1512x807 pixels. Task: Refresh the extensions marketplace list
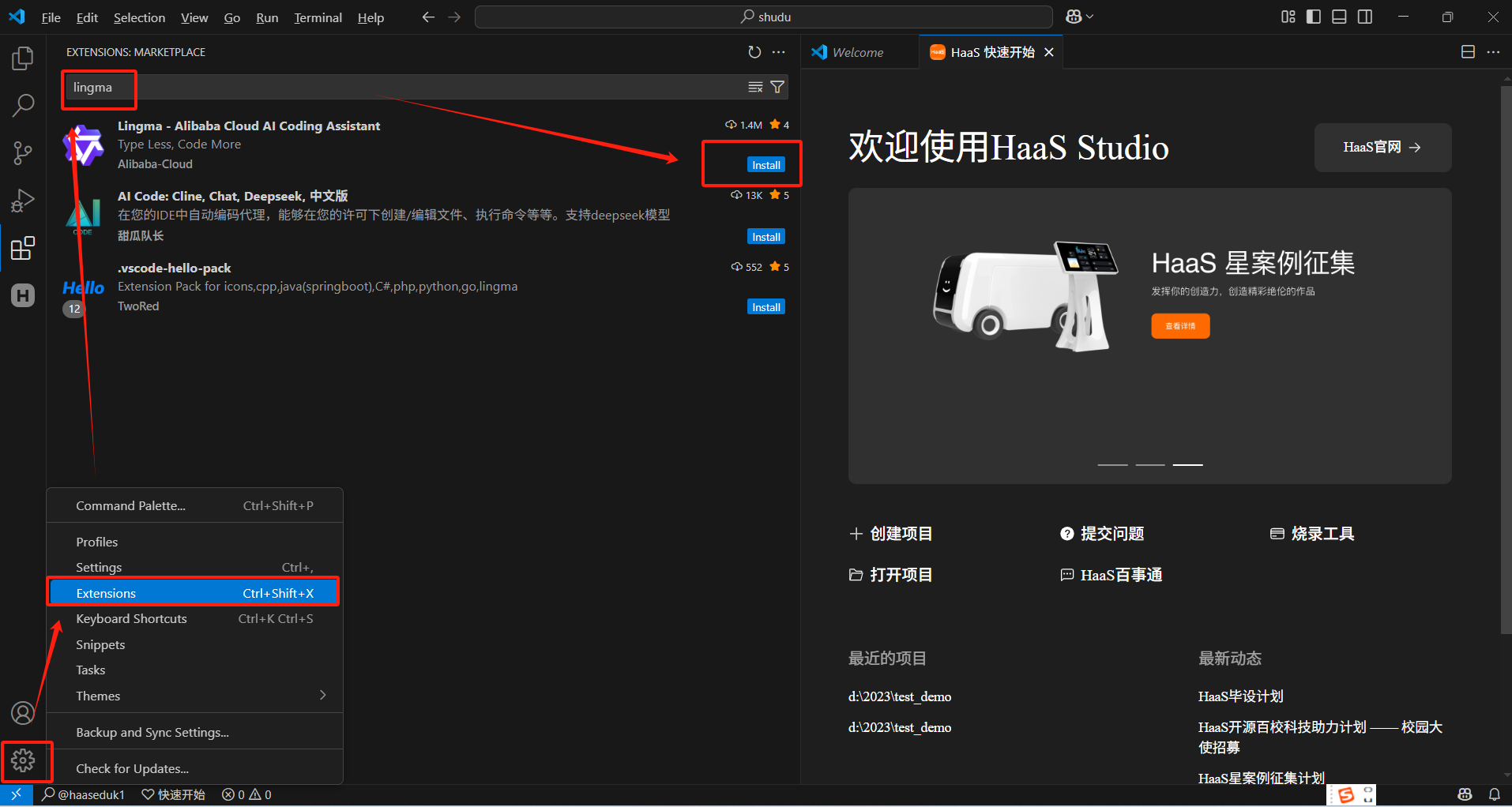[x=754, y=52]
